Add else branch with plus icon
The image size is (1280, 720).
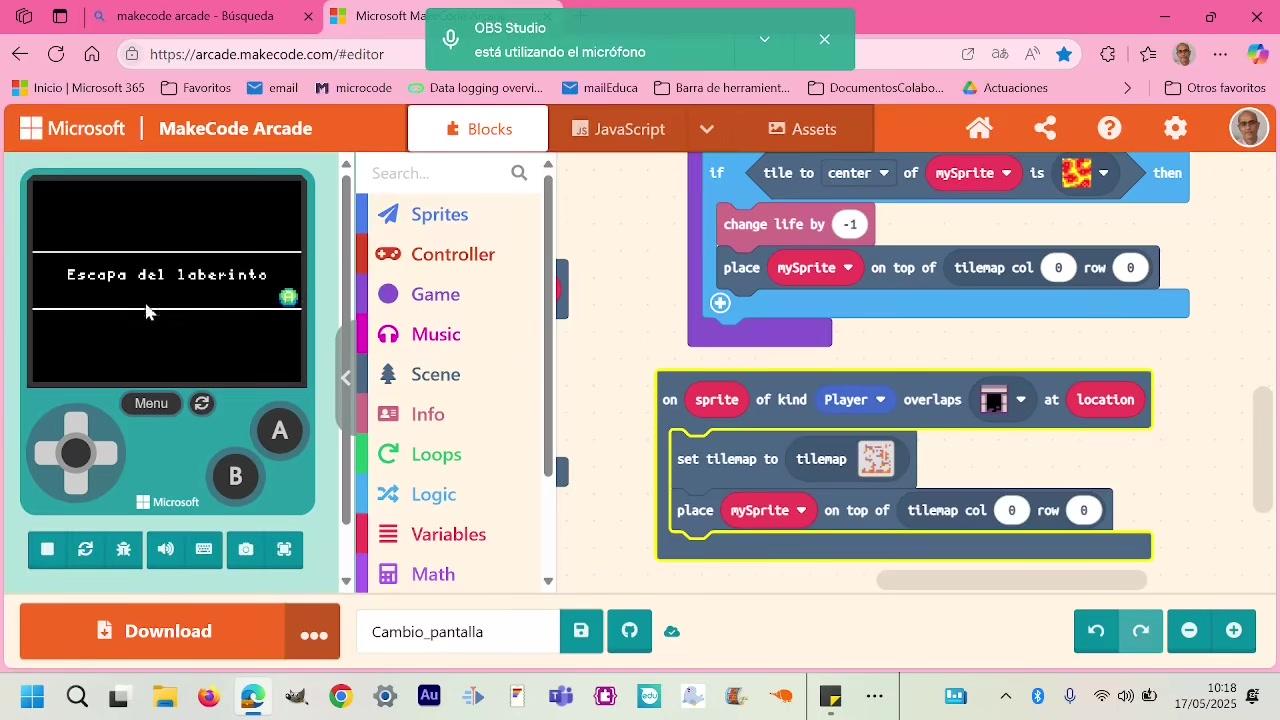[720, 302]
